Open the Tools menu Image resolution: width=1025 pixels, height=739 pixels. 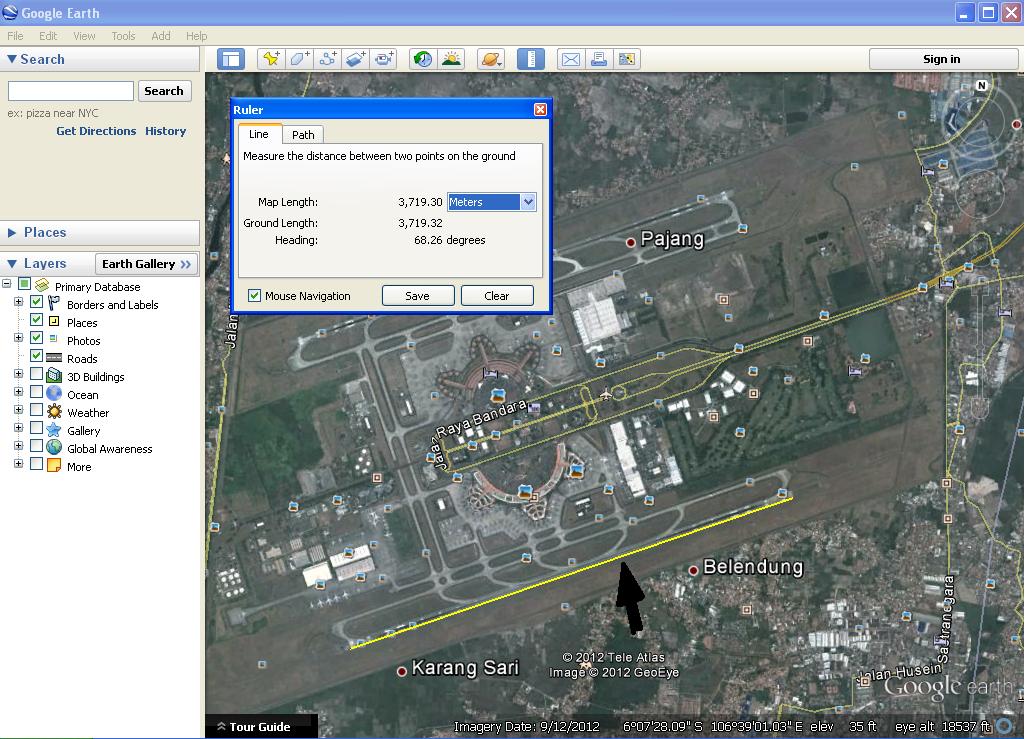(x=123, y=36)
